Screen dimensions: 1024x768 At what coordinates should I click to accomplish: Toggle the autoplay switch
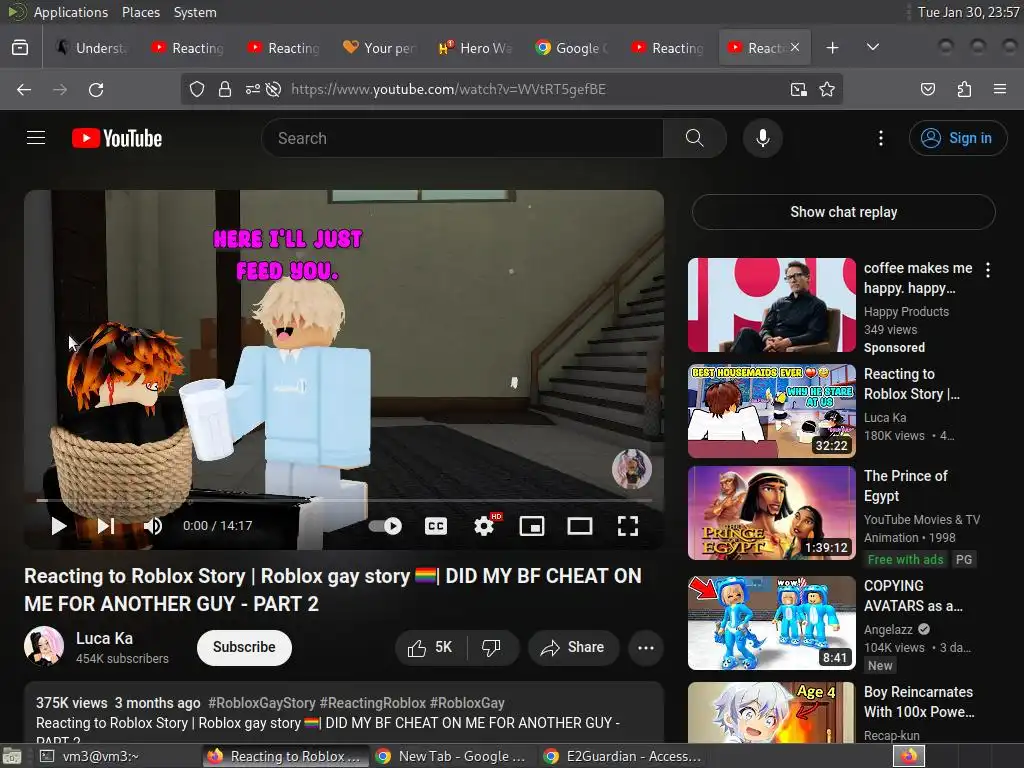click(385, 526)
